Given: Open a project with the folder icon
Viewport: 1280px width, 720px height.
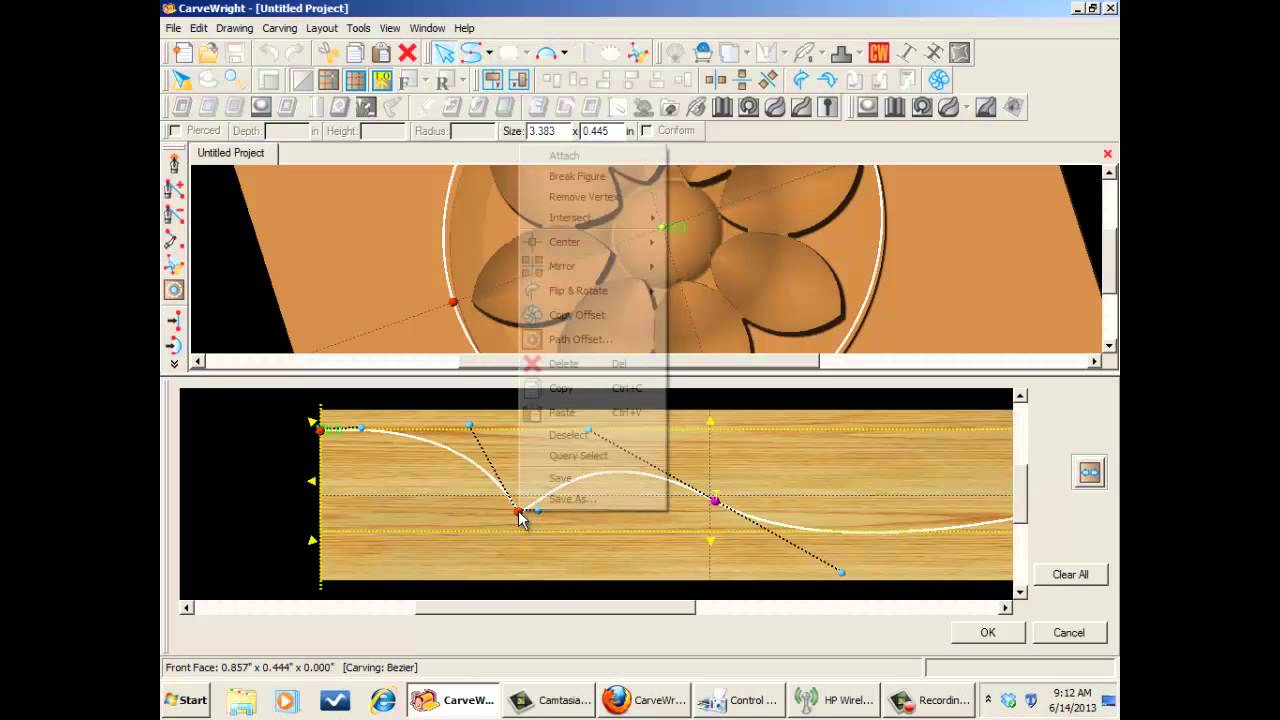Looking at the screenshot, I should (x=208, y=53).
